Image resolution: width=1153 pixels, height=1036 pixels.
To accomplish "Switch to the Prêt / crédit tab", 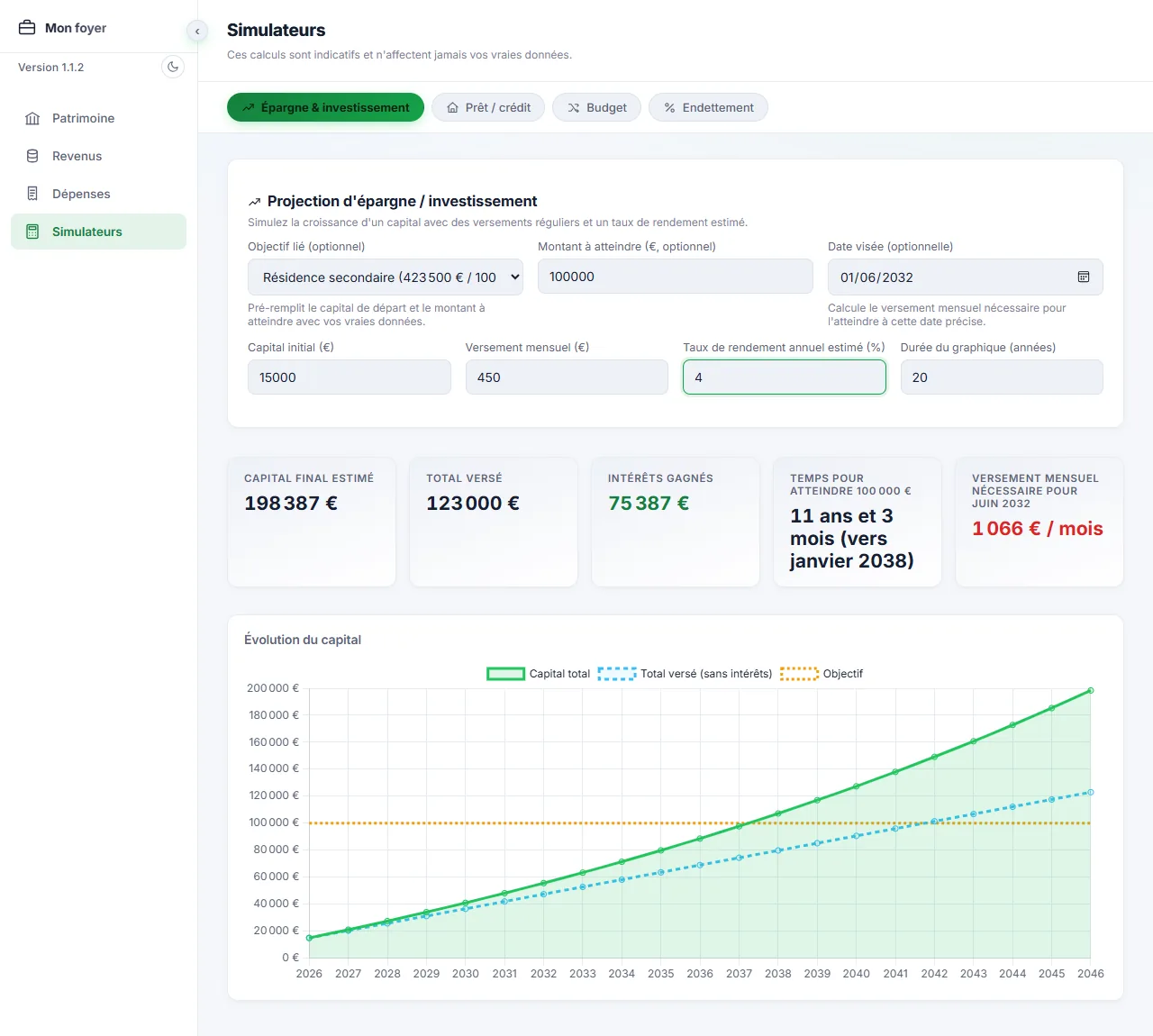I will pyautogui.click(x=488, y=107).
